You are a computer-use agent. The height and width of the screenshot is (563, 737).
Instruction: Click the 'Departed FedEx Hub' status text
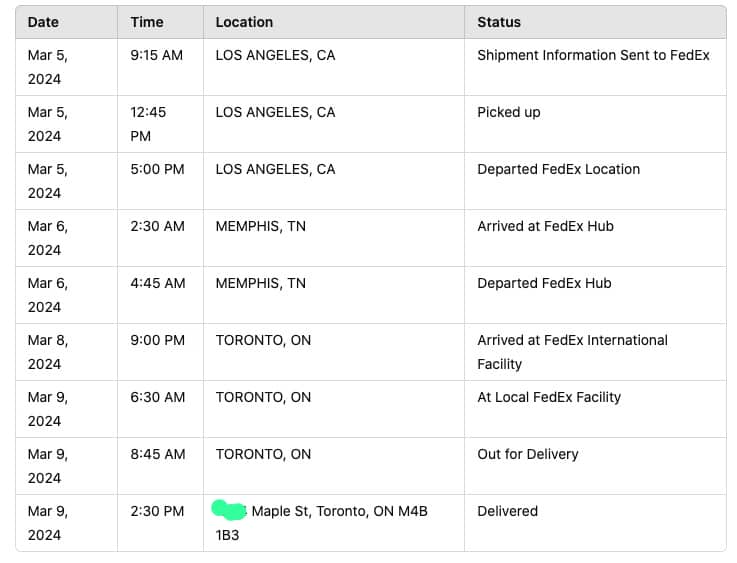pyautogui.click(x=544, y=284)
